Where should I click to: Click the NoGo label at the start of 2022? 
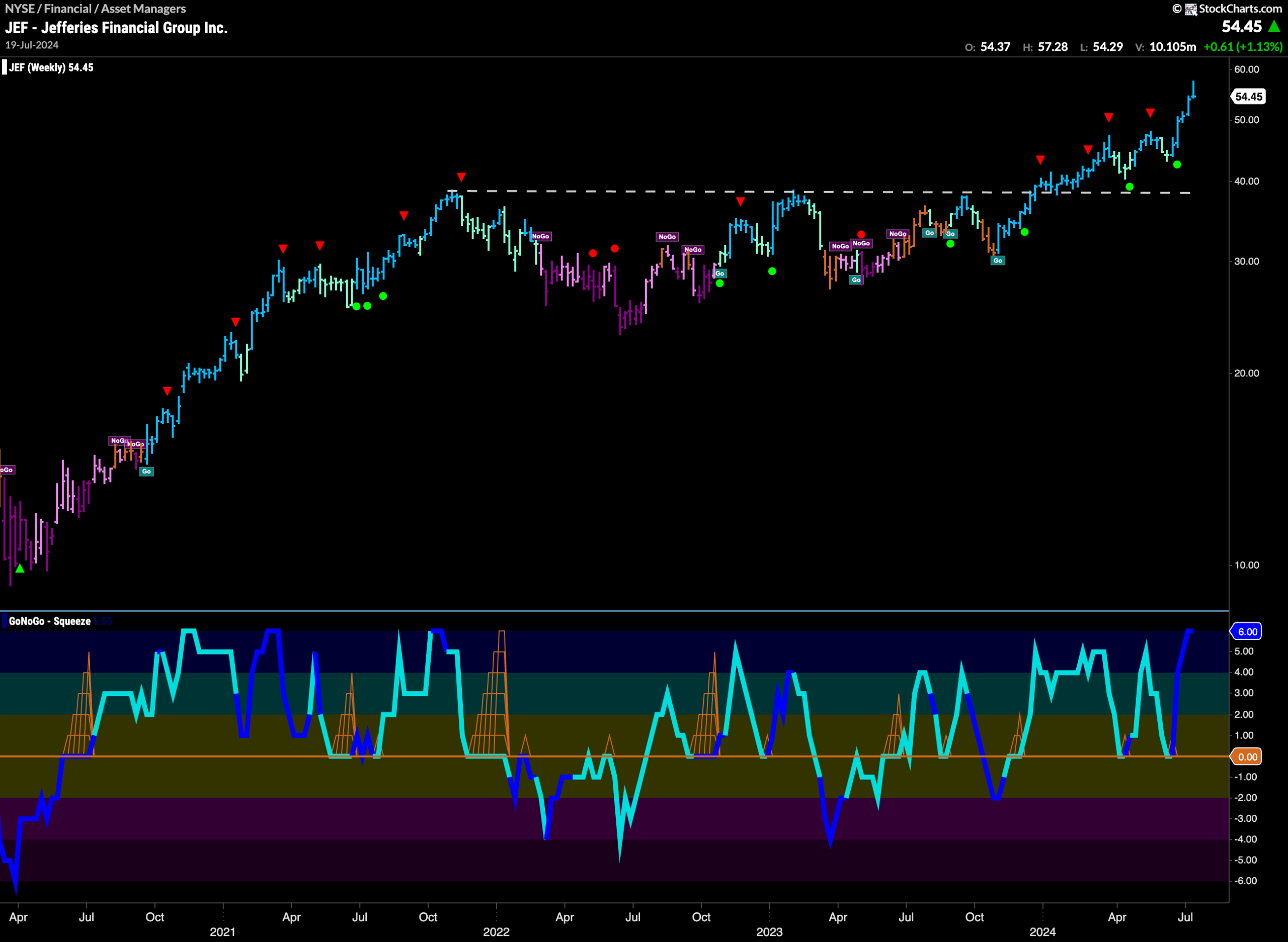click(540, 236)
